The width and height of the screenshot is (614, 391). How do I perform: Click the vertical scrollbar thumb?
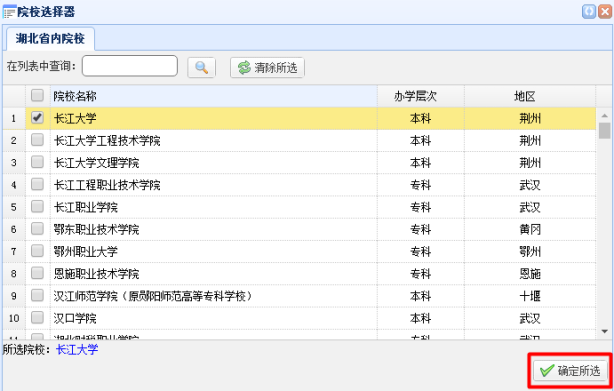click(605, 131)
